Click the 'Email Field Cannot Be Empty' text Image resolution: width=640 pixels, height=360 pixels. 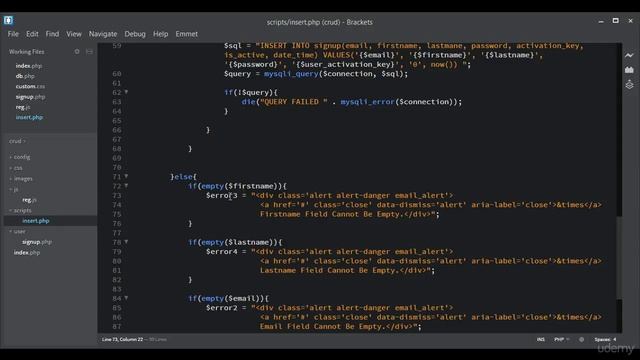coord(320,327)
